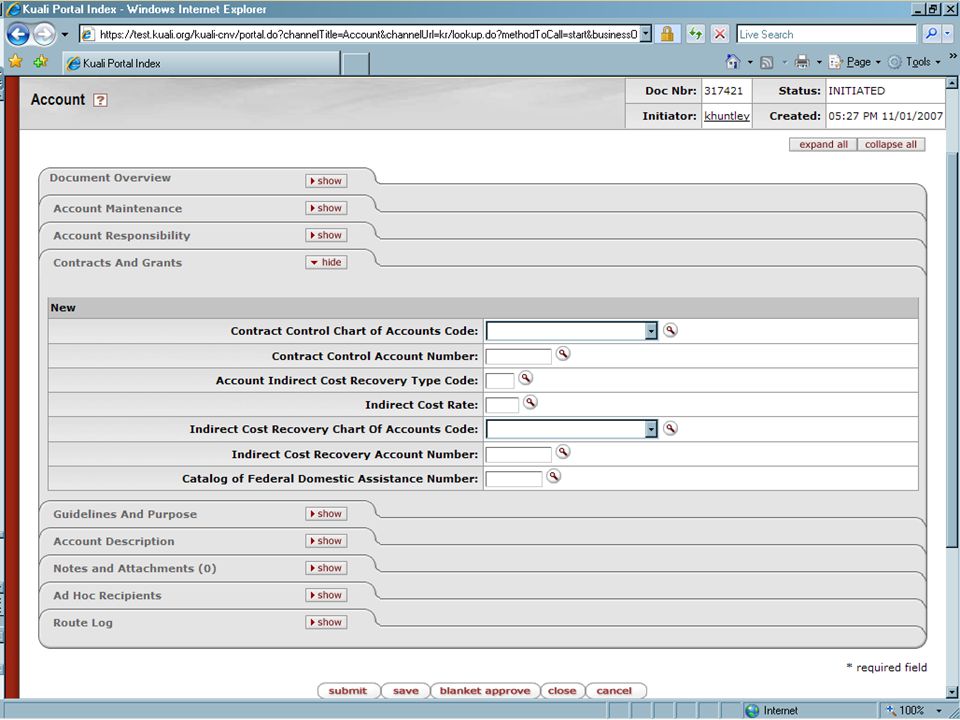The width and height of the screenshot is (960, 720).
Task: Open the khuntley initiator link
Action: 727,116
